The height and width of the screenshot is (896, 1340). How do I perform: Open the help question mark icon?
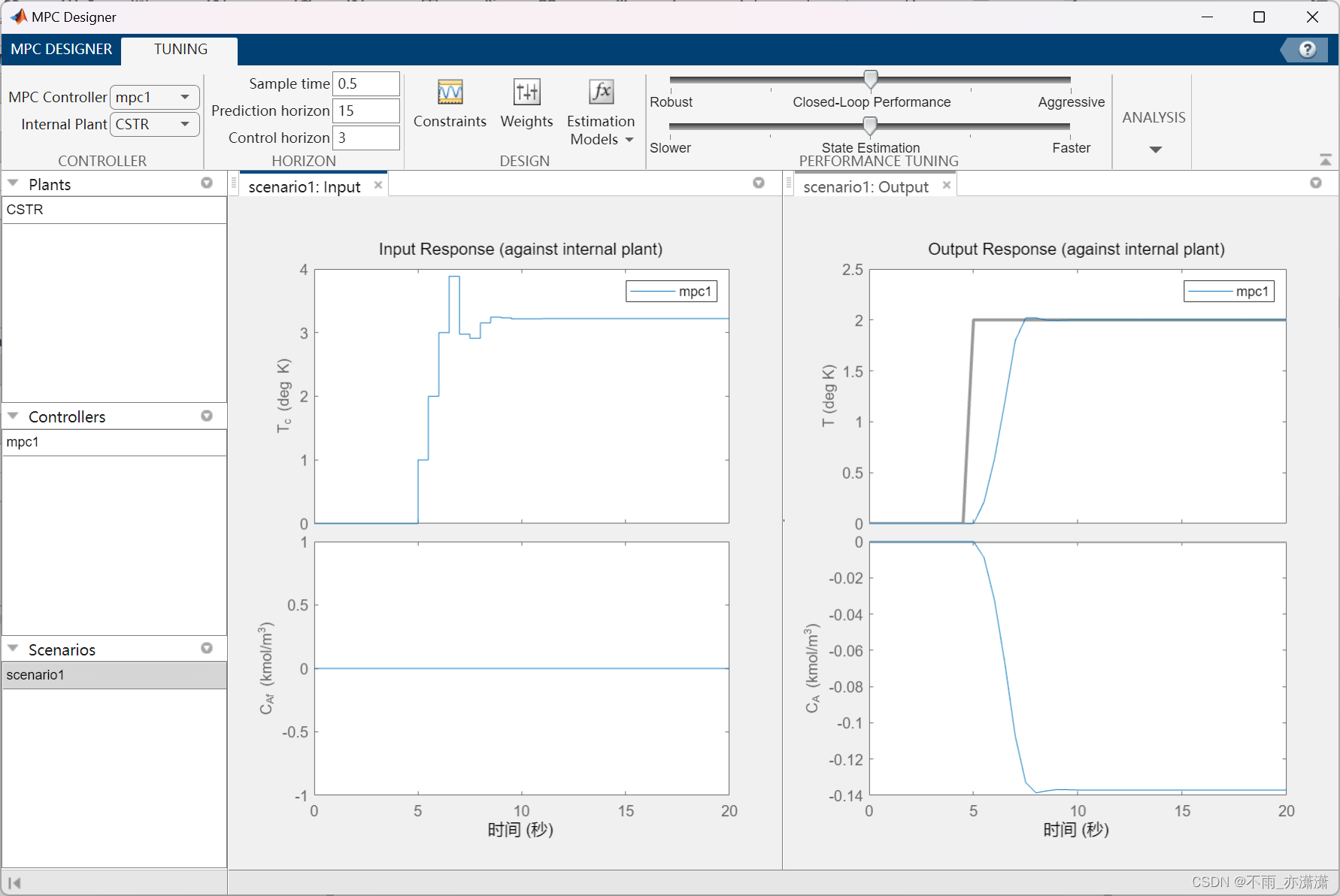pos(1308,50)
